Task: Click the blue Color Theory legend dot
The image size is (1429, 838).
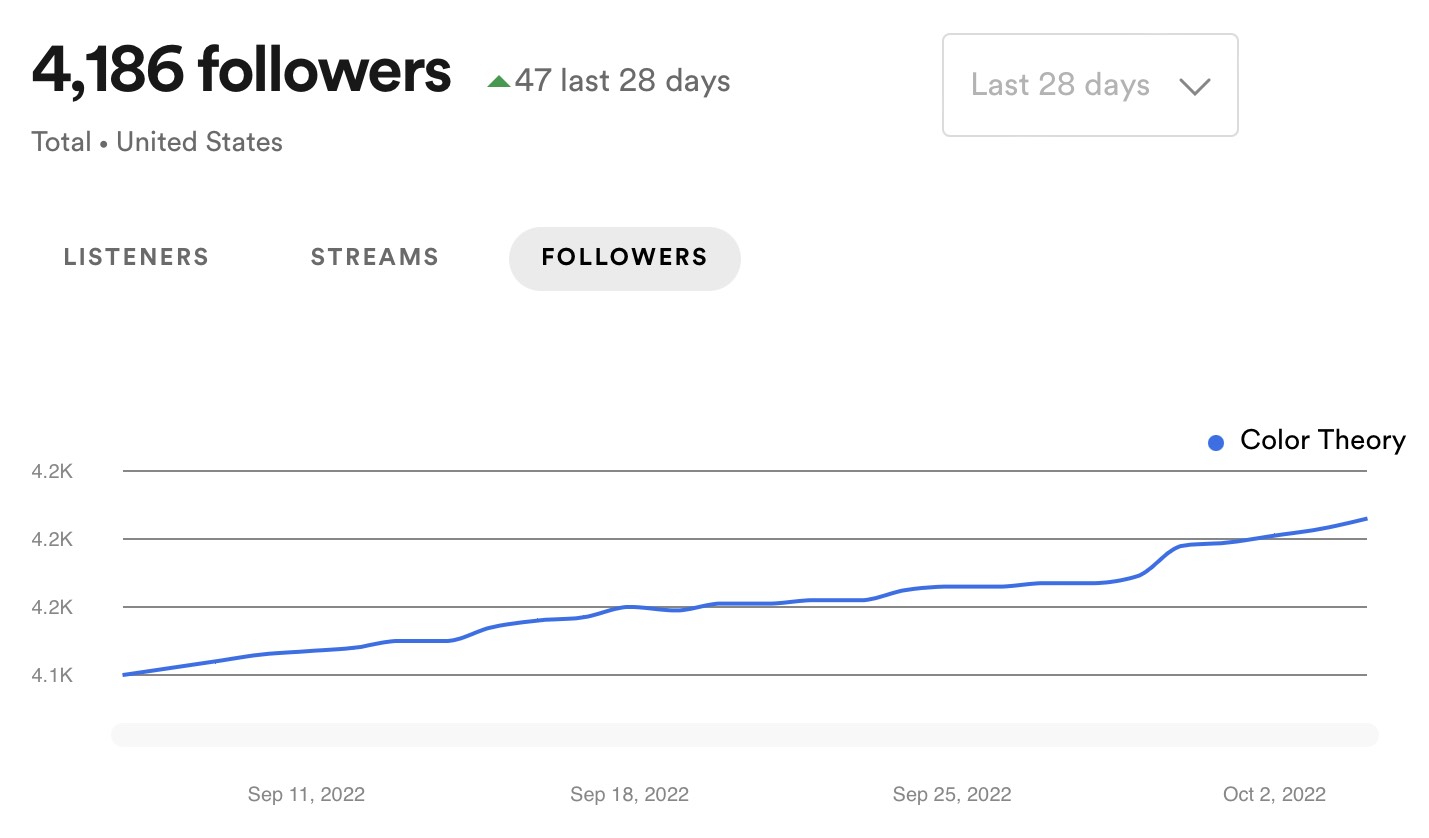Action: point(1215,442)
